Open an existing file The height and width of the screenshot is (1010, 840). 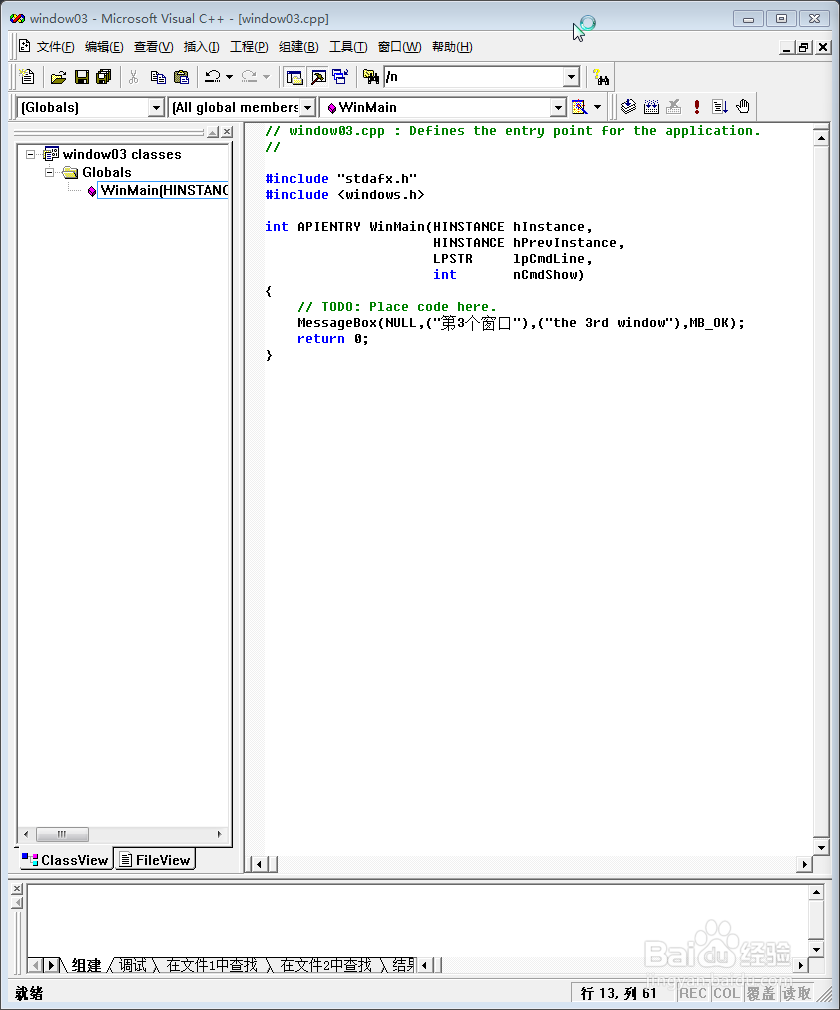pyautogui.click(x=59, y=76)
